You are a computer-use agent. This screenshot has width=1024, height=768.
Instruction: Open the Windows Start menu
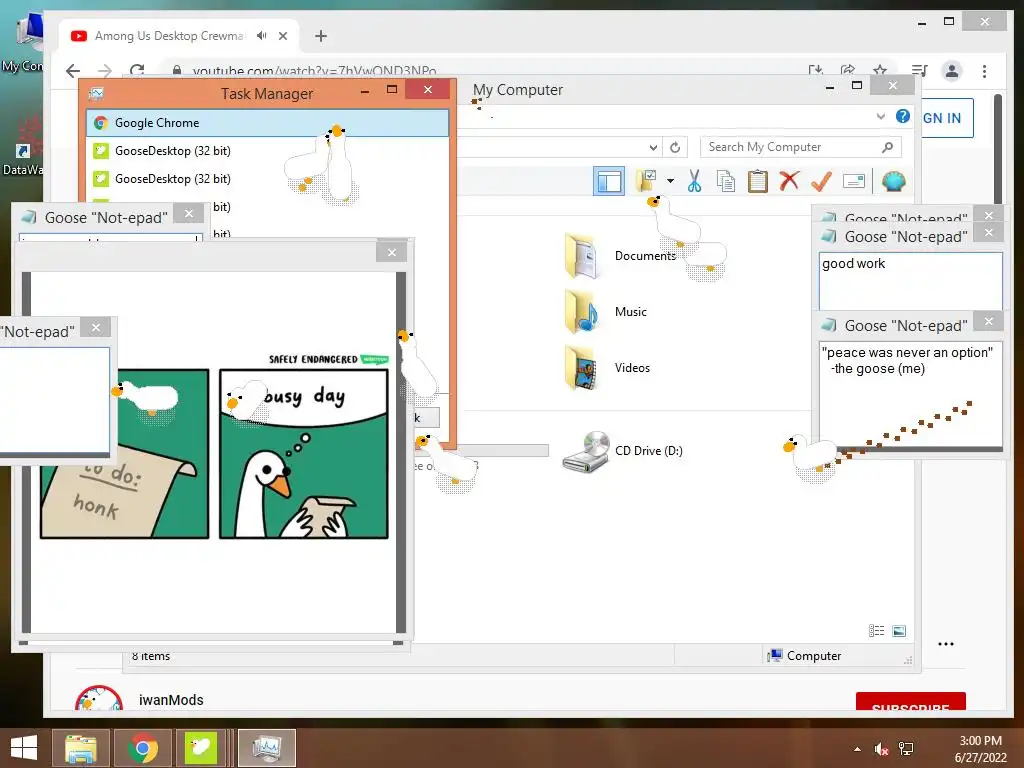click(x=24, y=748)
